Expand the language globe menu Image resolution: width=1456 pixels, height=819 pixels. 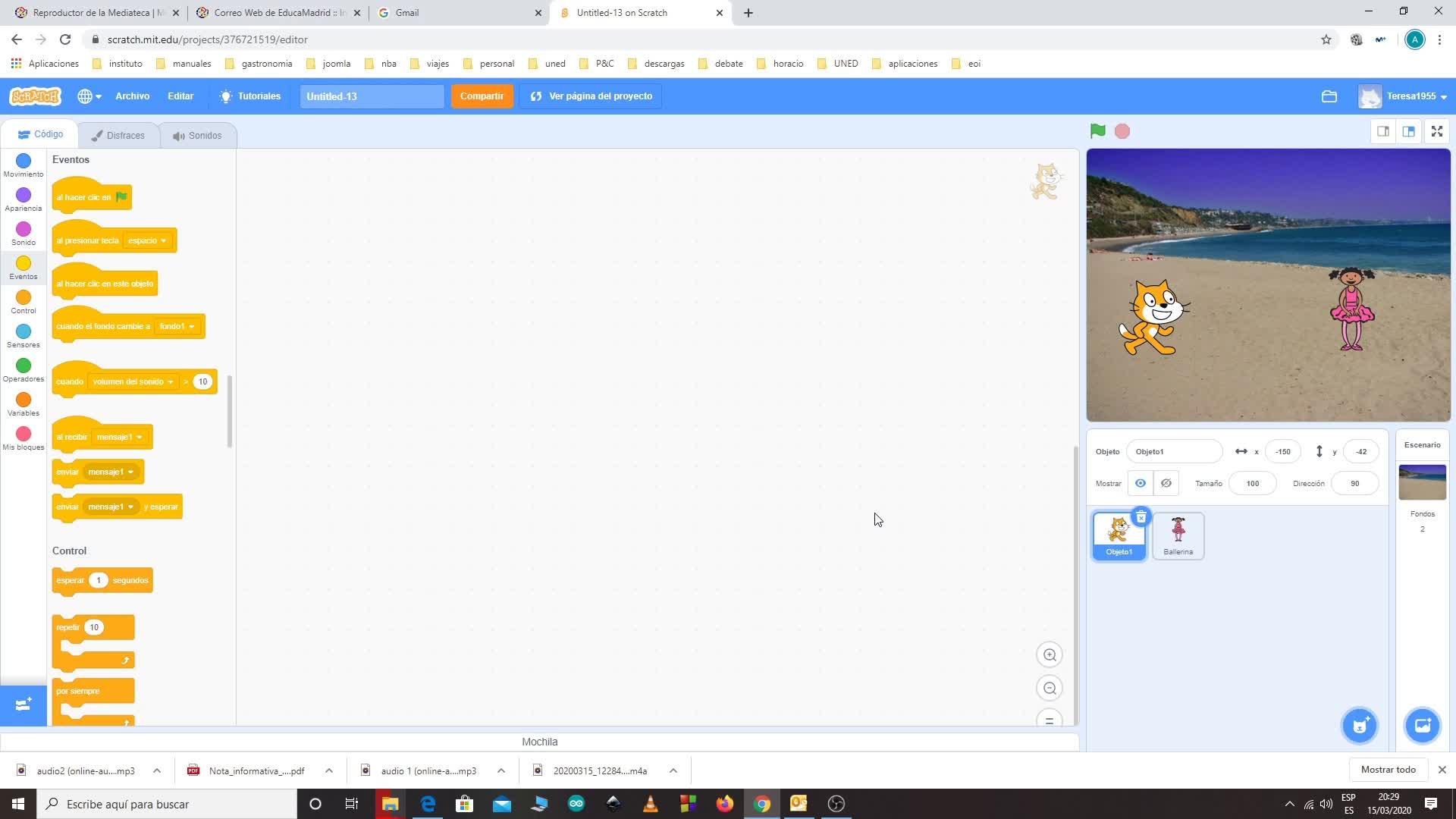89,96
